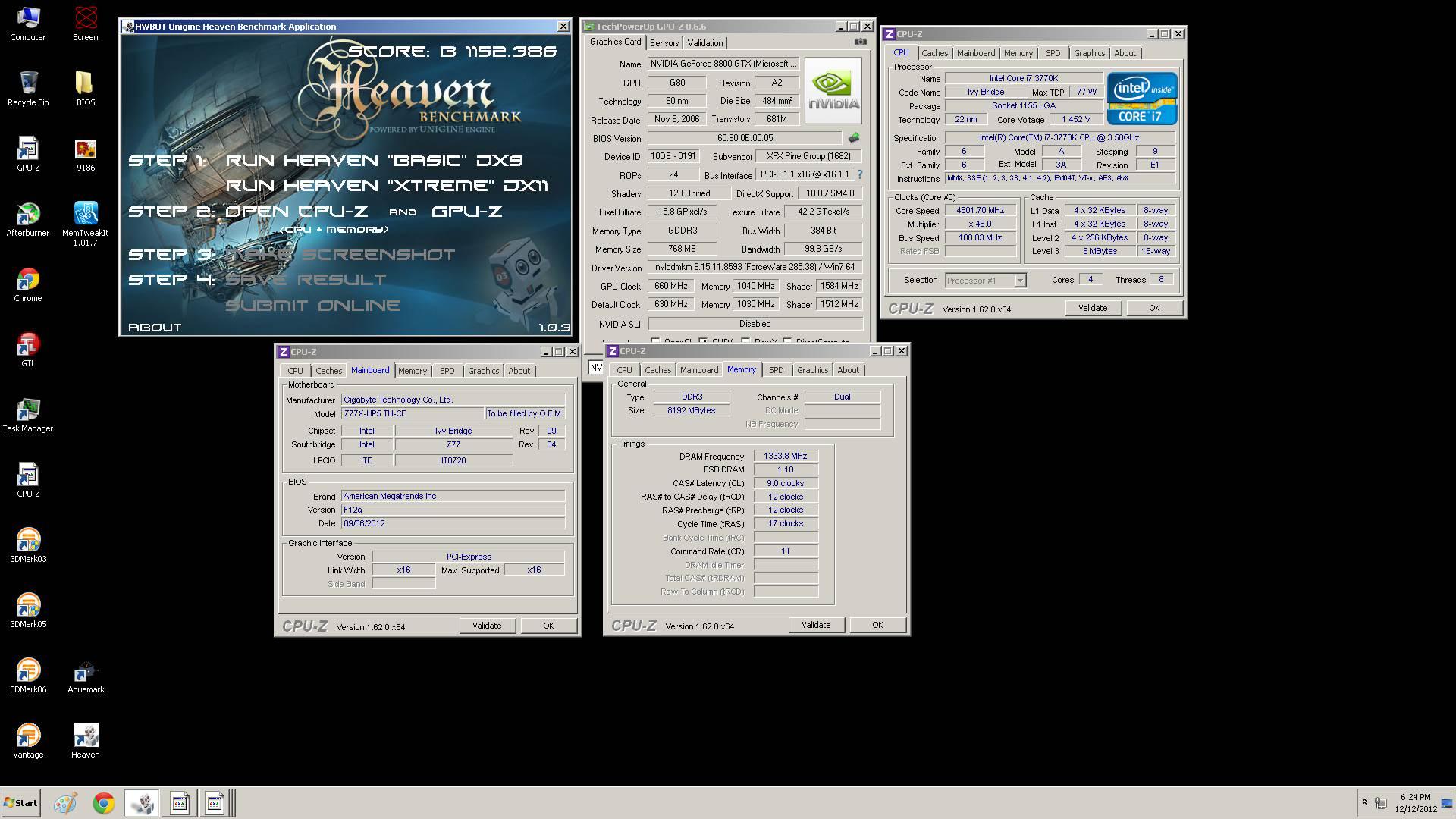
Task: Click the GPU-Z BIOS save chip icon
Action: [854, 138]
